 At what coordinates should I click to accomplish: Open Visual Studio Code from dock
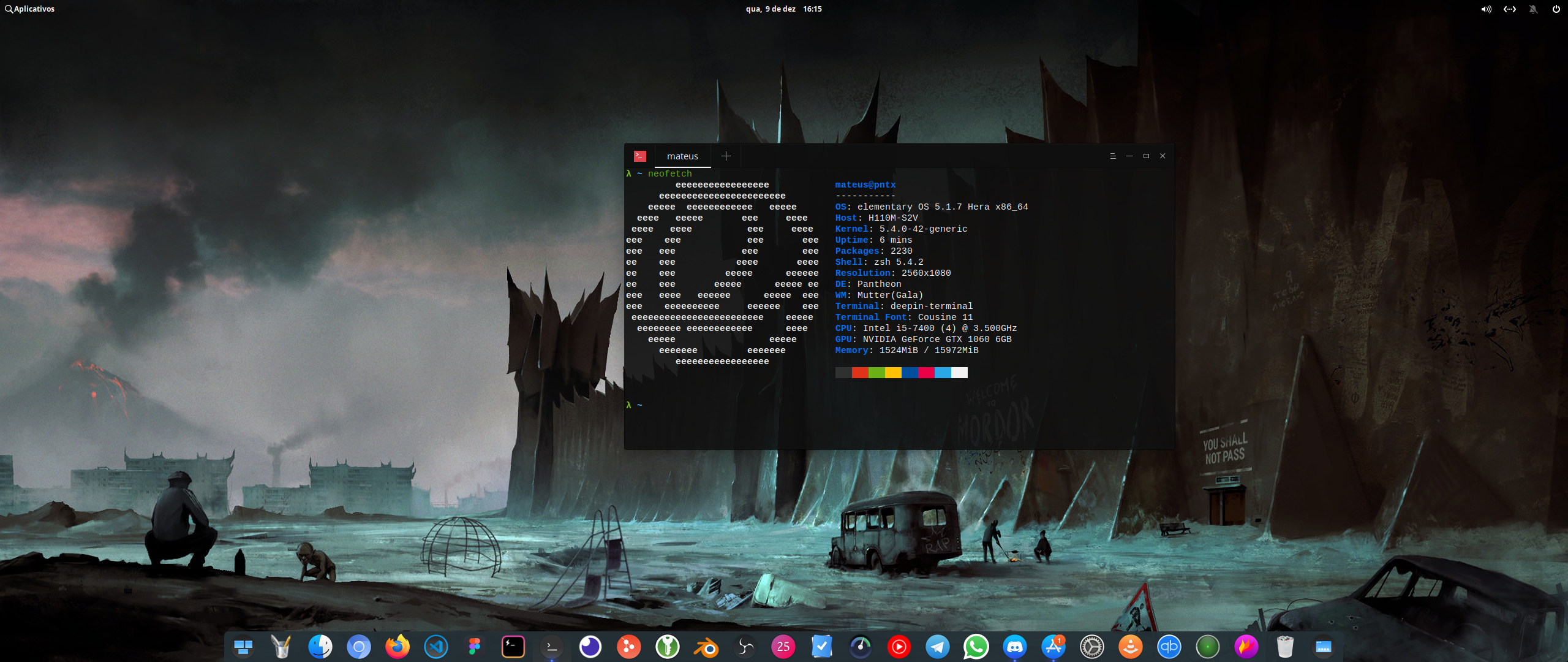pos(436,647)
